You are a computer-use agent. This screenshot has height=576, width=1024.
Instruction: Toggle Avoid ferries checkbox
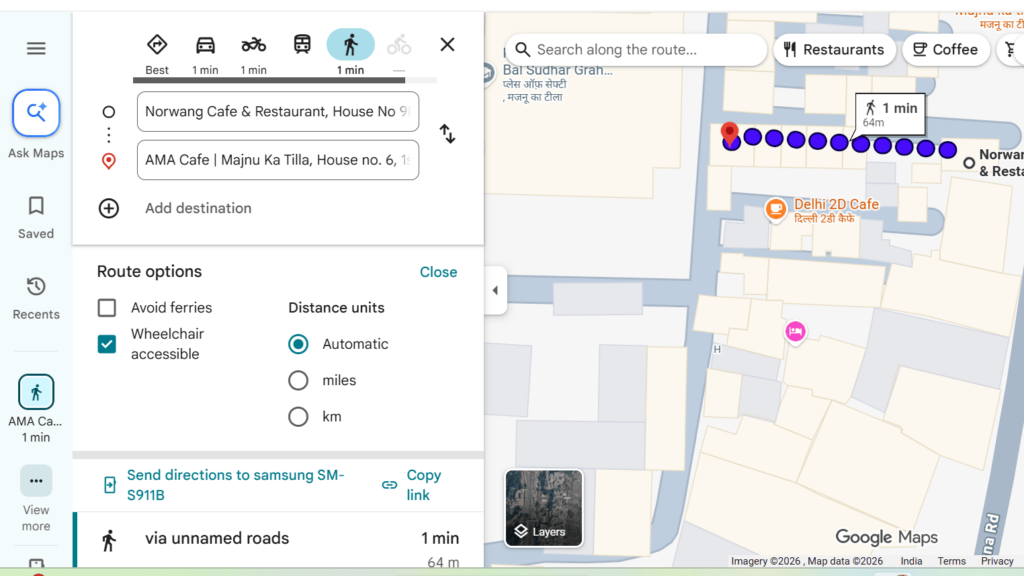click(106, 308)
